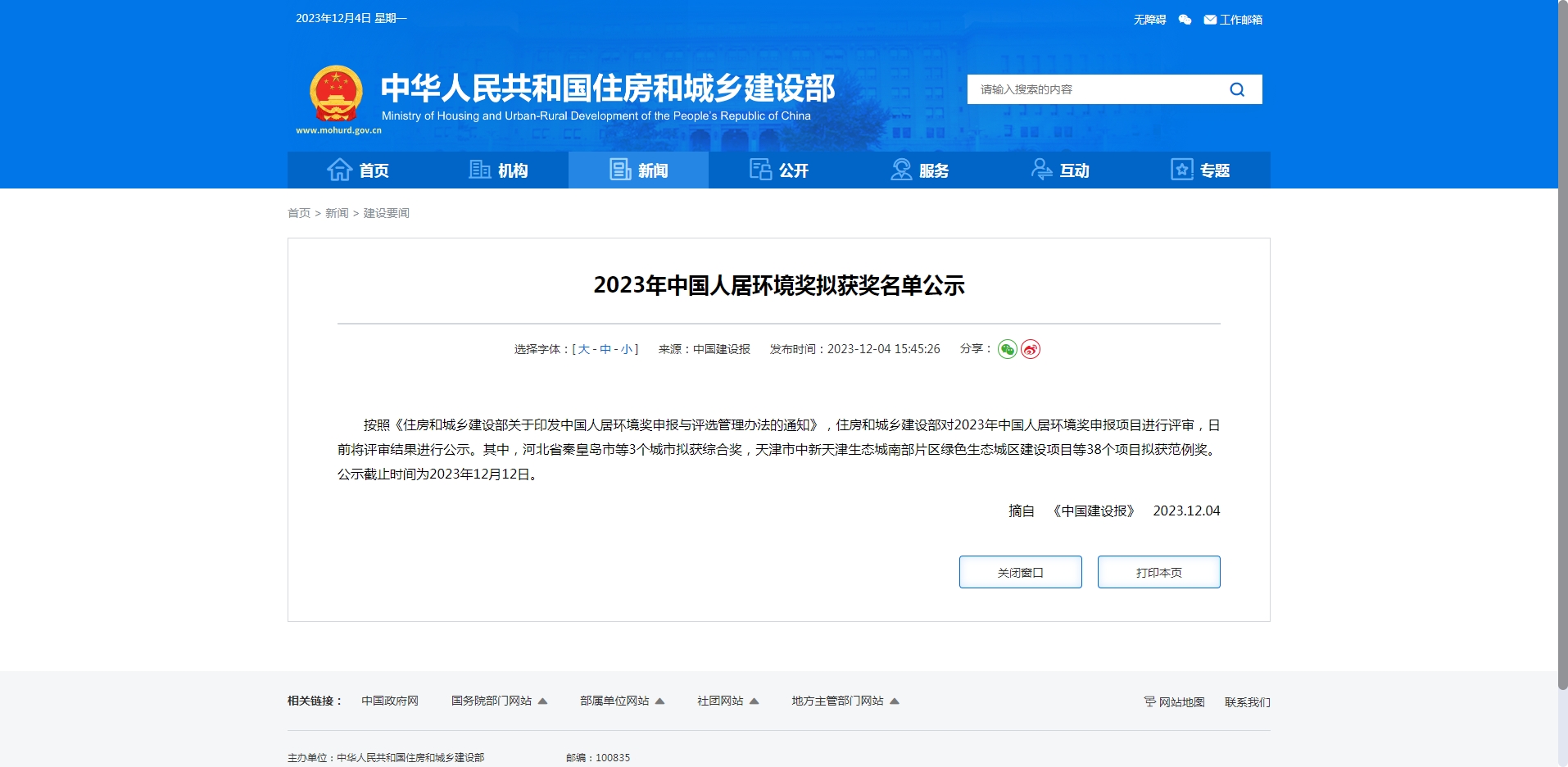Click the star icon beside 专题

coord(1182,170)
